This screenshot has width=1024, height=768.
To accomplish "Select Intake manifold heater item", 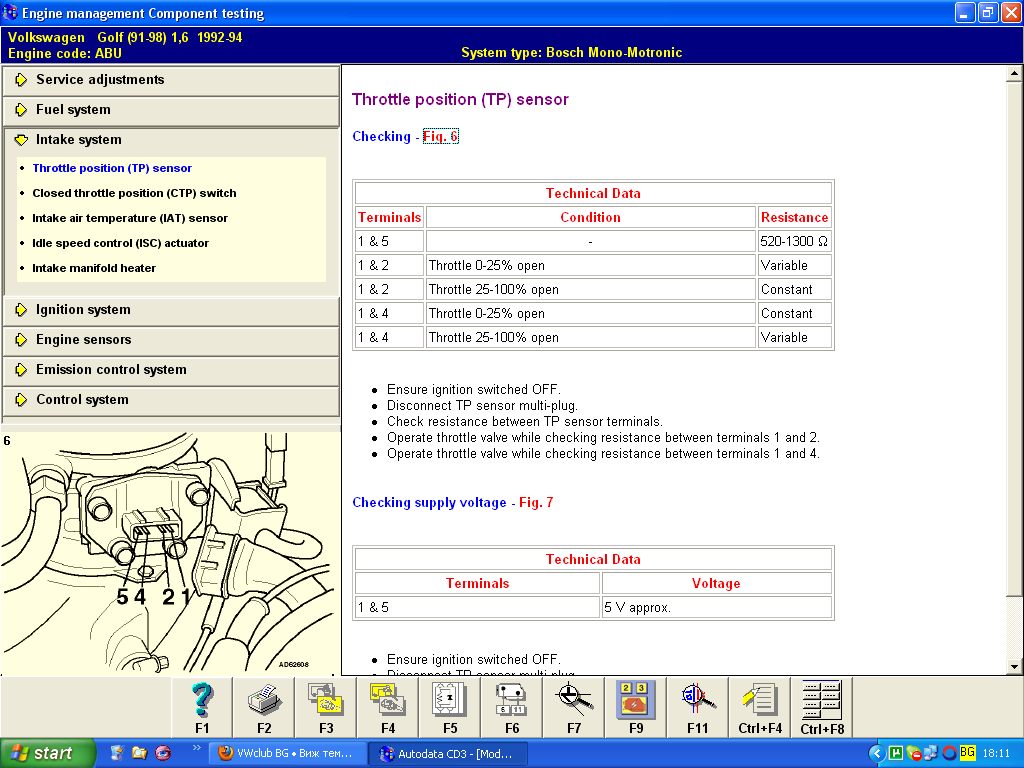I will [x=94, y=268].
